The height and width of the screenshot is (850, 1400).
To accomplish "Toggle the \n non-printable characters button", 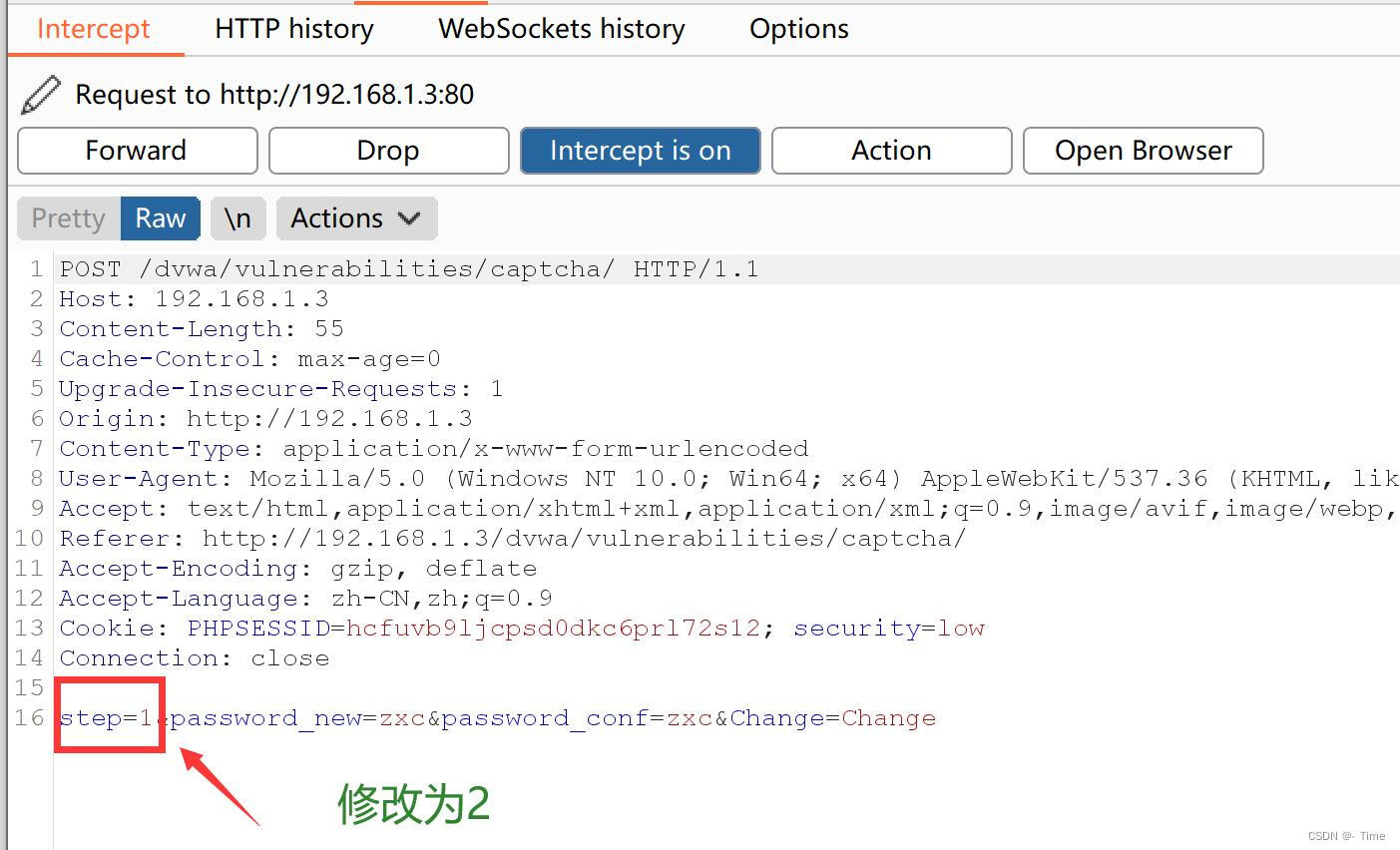I will [237, 218].
